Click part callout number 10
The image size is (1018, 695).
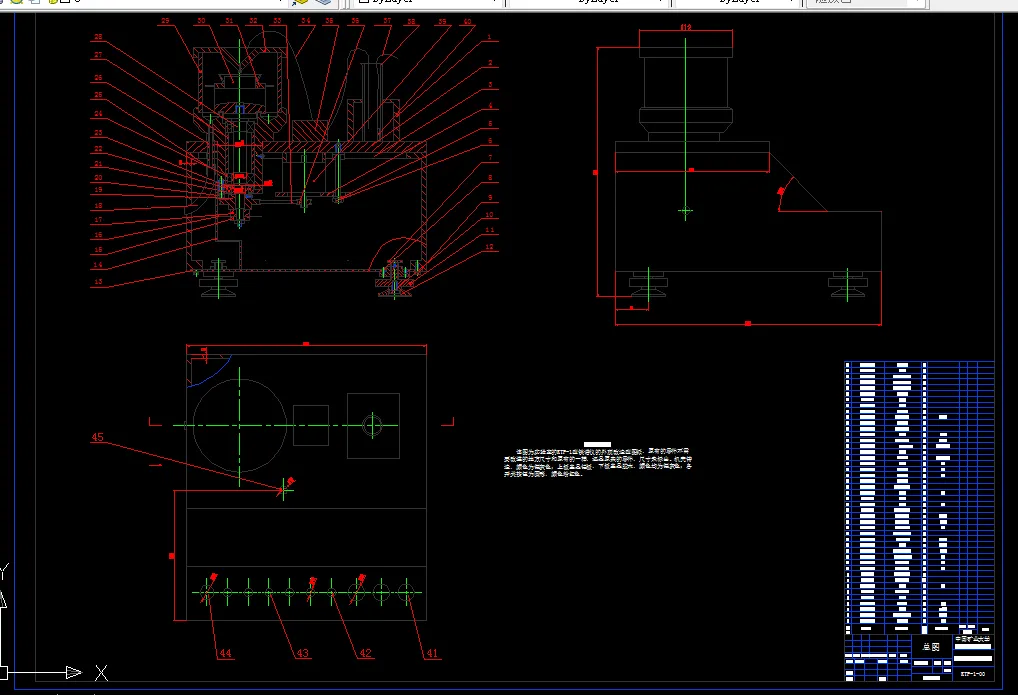490,214
